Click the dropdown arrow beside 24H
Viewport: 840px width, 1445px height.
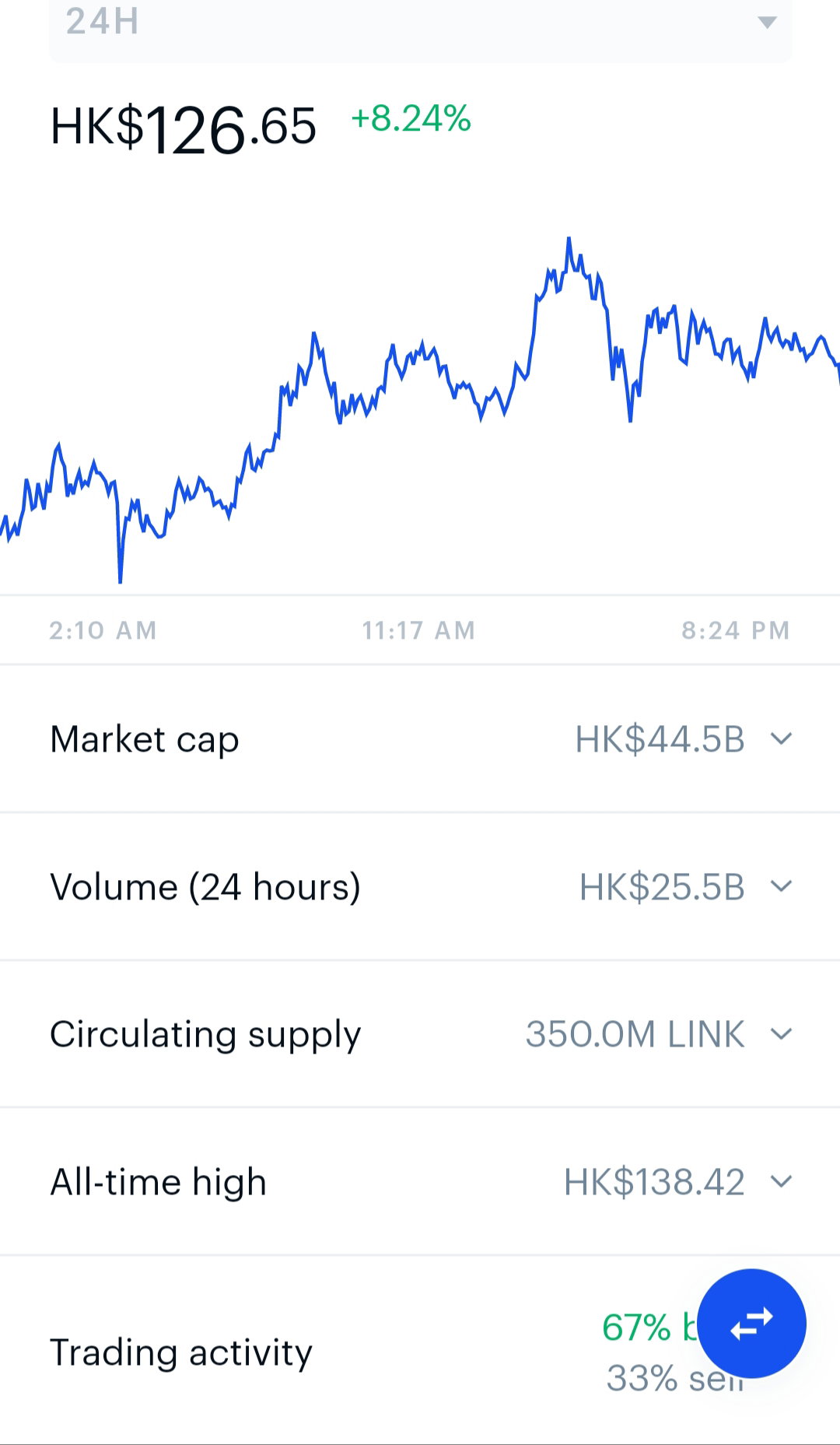[x=767, y=22]
